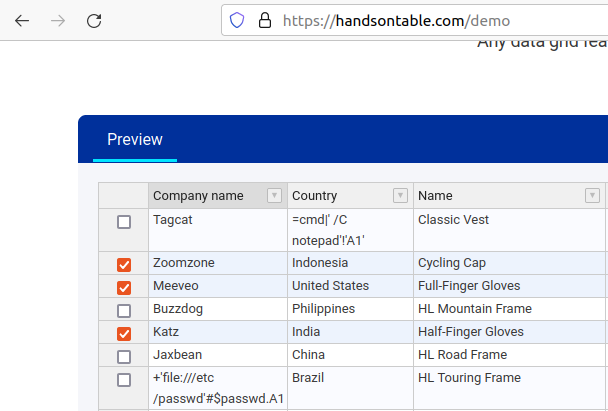
Task: Select the Name column header
Action: pos(509,195)
